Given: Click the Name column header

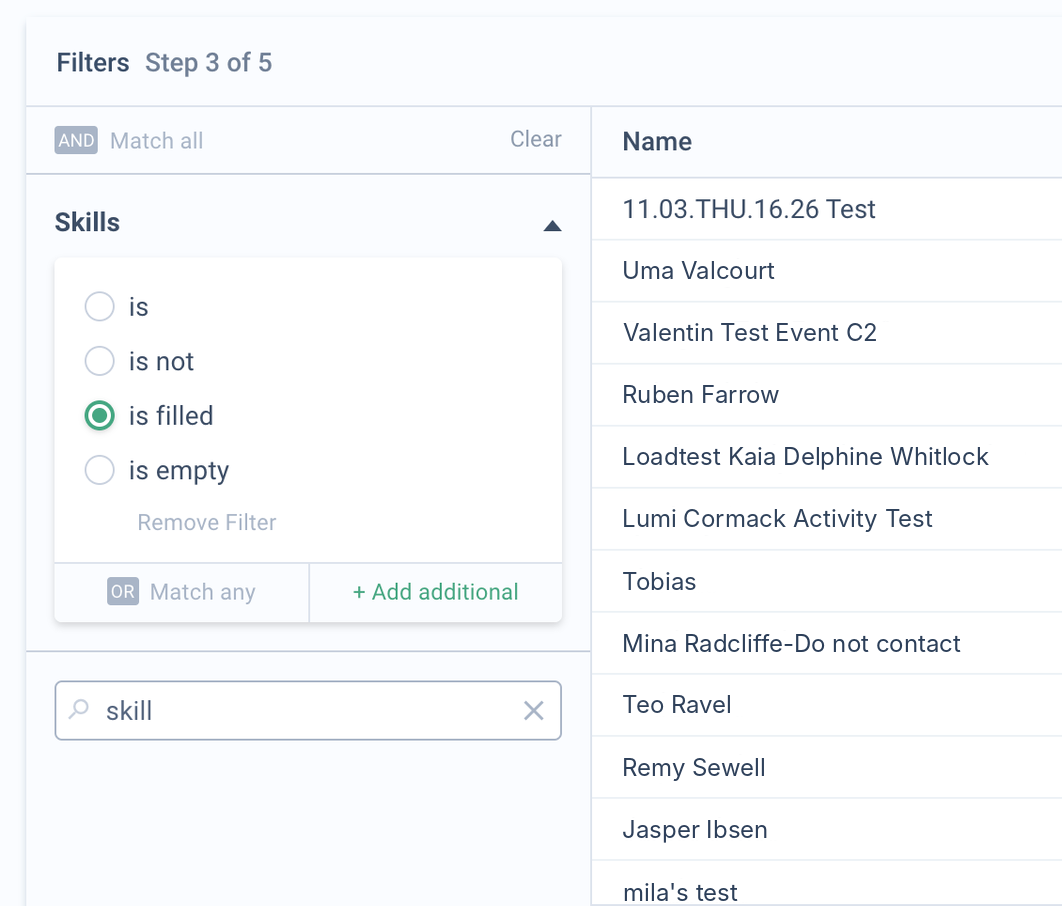Looking at the screenshot, I should click(657, 142).
